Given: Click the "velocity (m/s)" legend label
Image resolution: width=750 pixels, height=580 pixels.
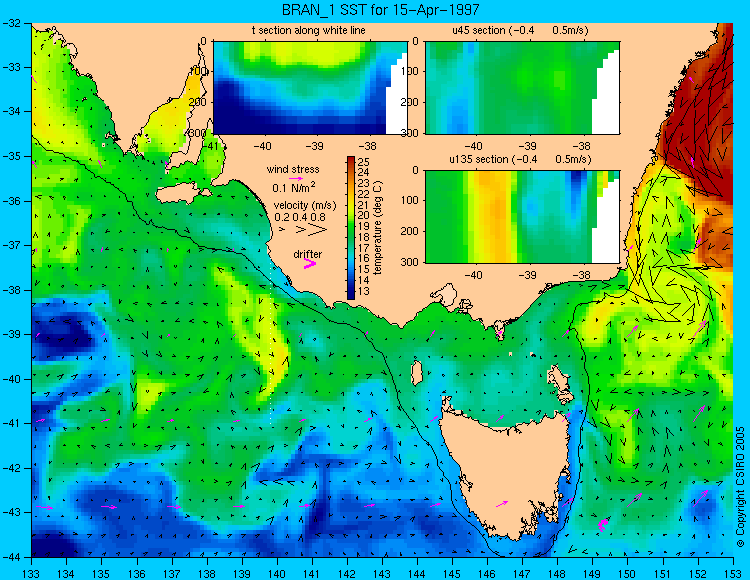Looking at the screenshot, I should pos(305,206).
